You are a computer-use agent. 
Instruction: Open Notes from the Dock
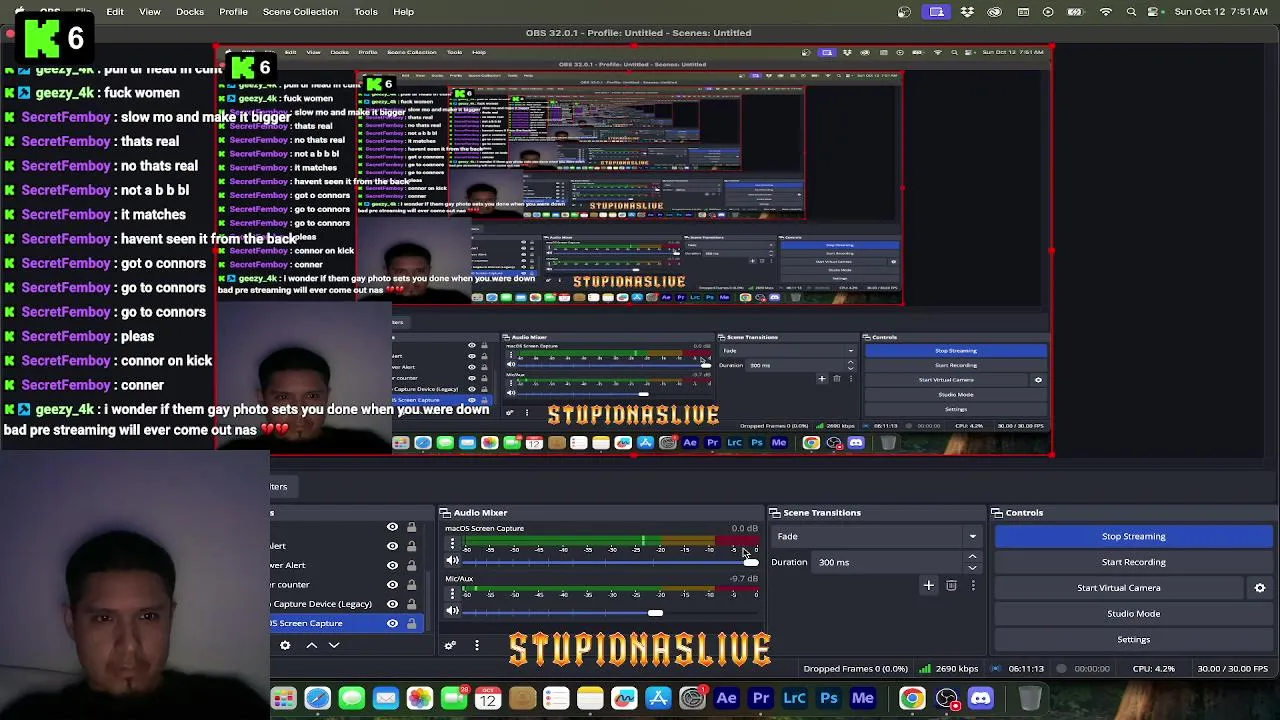coord(590,698)
